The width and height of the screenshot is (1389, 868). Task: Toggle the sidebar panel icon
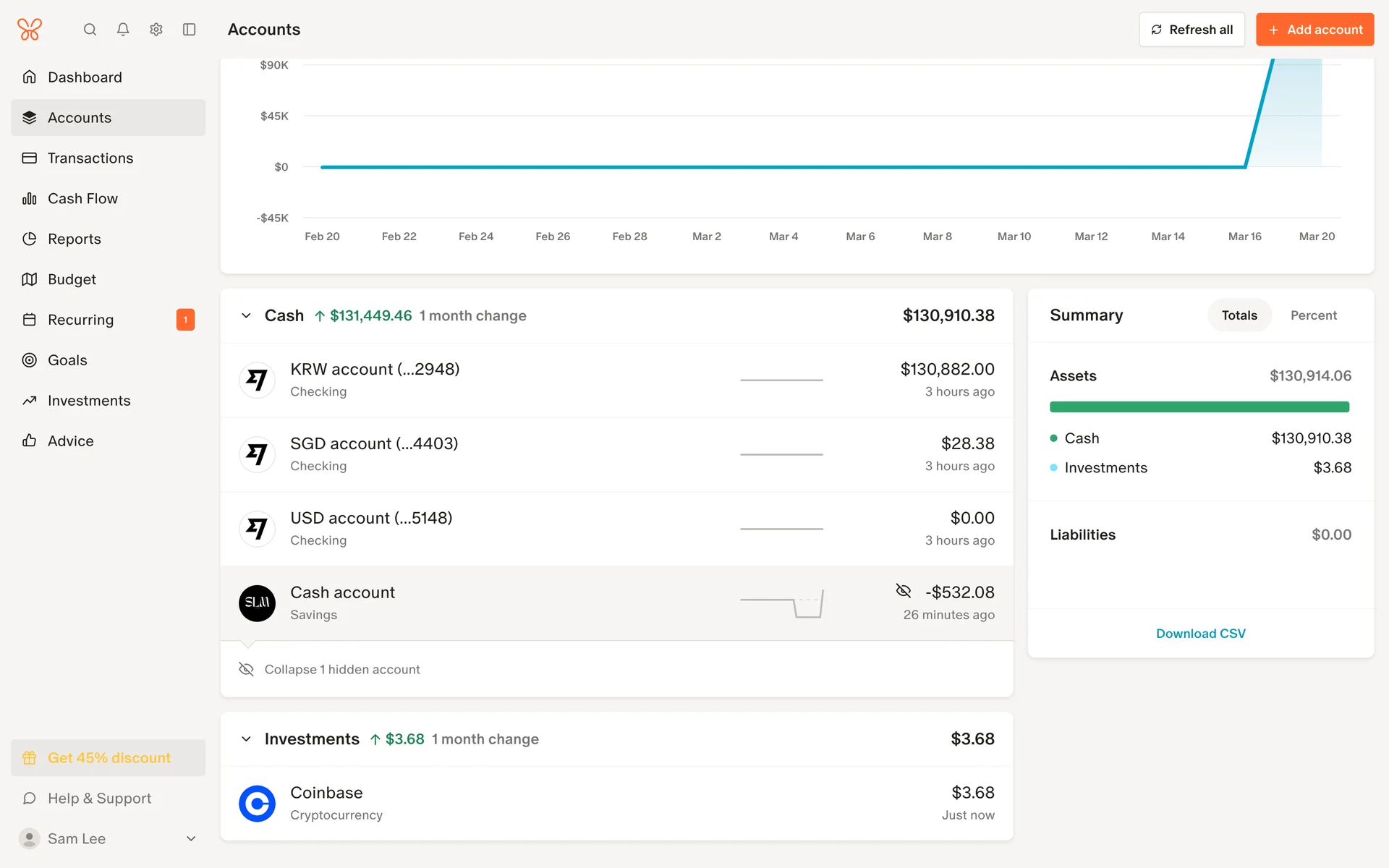pos(190,30)
